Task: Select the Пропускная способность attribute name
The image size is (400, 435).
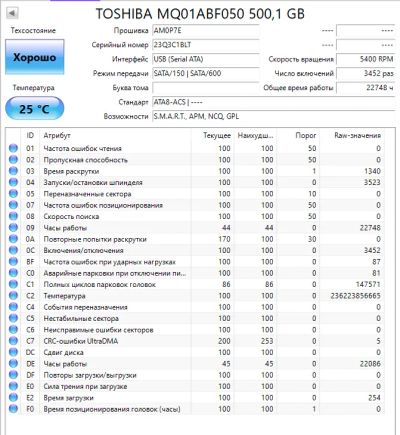Action: tap(85, 160)
